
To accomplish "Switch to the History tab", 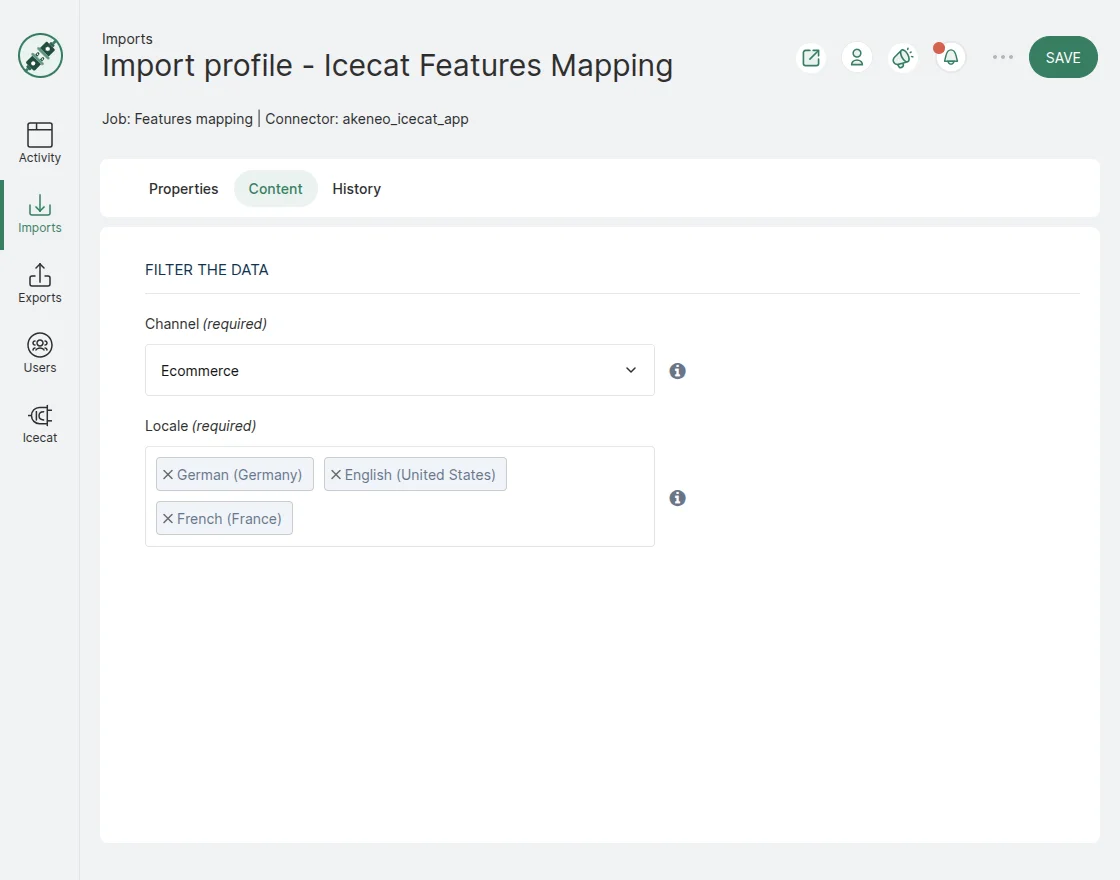I will tap(356, 188).
